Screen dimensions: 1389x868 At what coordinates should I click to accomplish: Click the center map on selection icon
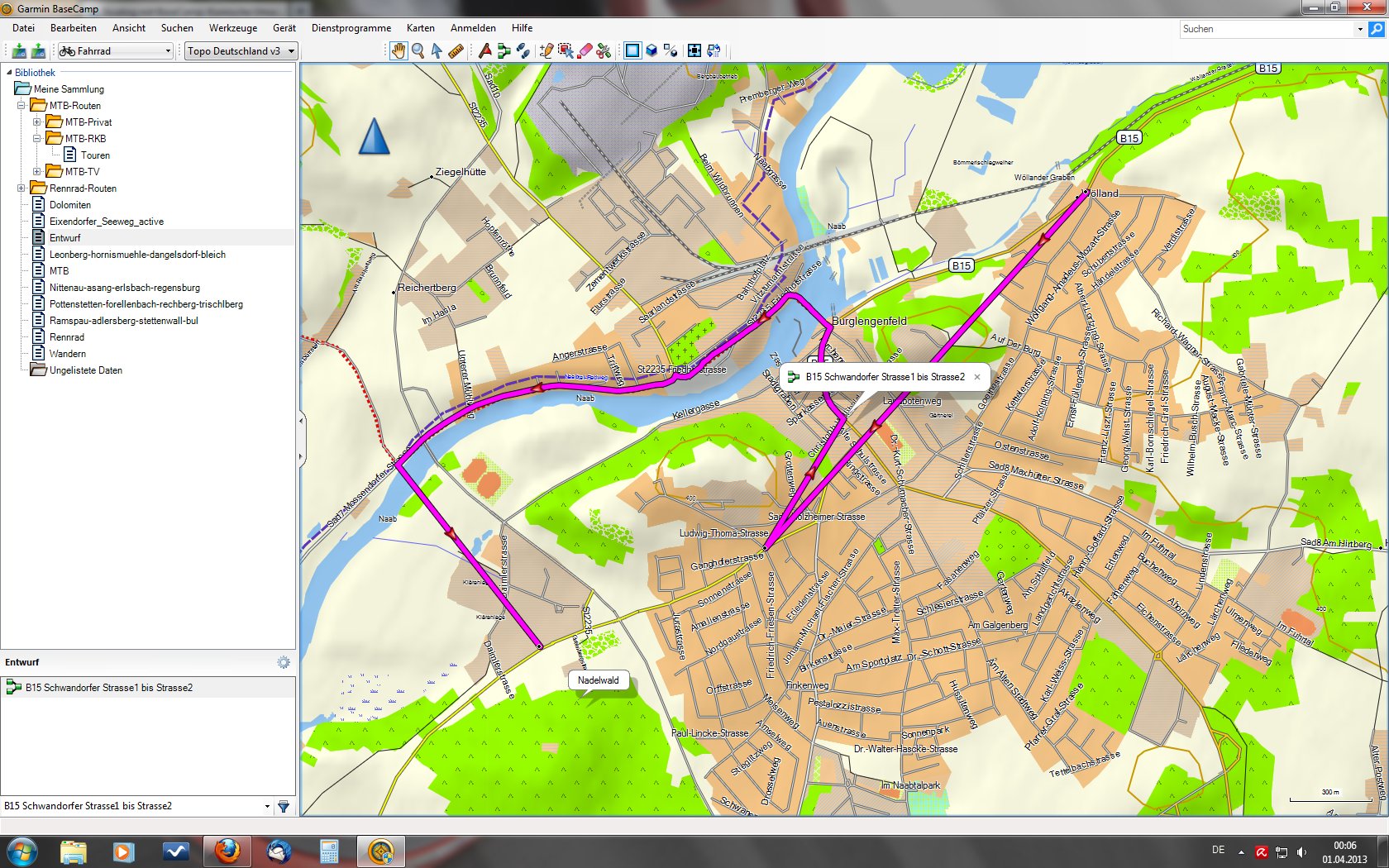pos(694,51)
